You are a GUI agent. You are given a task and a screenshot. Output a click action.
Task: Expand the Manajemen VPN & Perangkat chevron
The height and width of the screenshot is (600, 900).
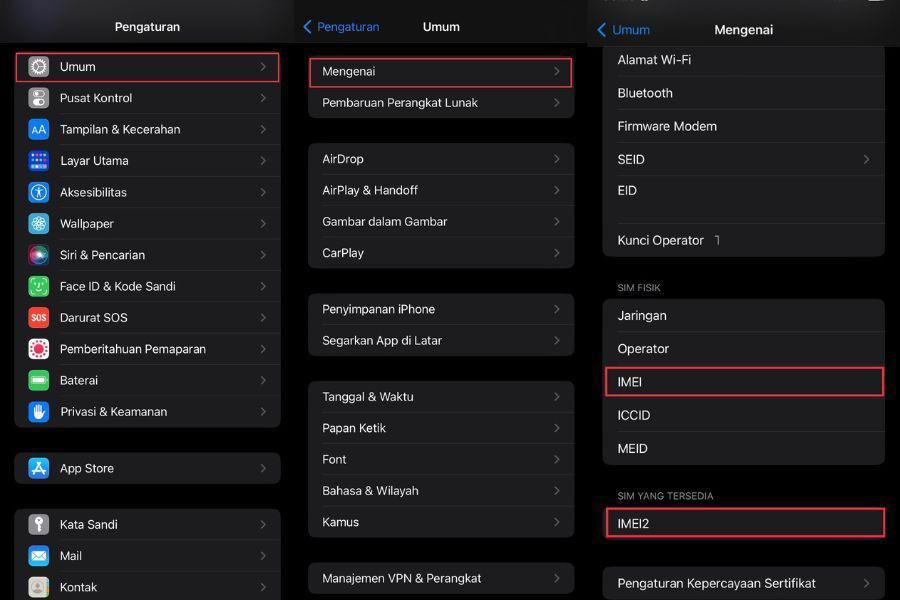tap(556, 578)
